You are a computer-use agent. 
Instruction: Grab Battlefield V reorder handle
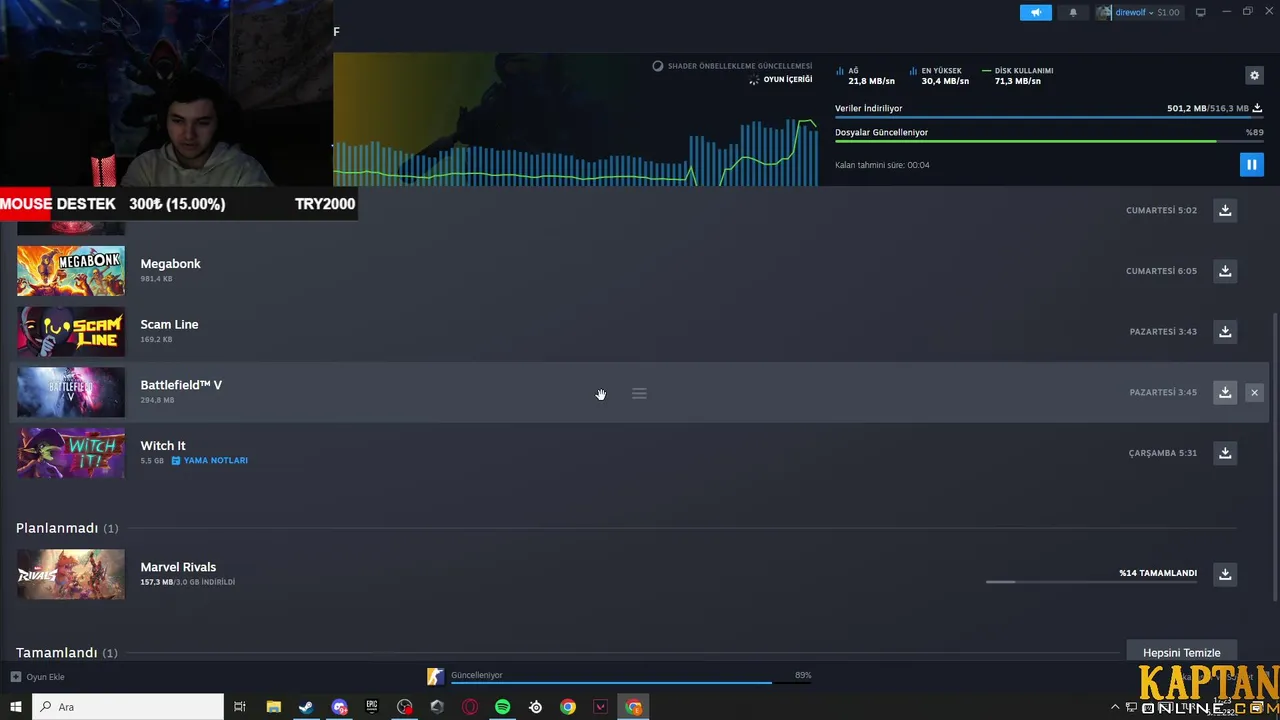pyautogui.click(x=639, y=393)
